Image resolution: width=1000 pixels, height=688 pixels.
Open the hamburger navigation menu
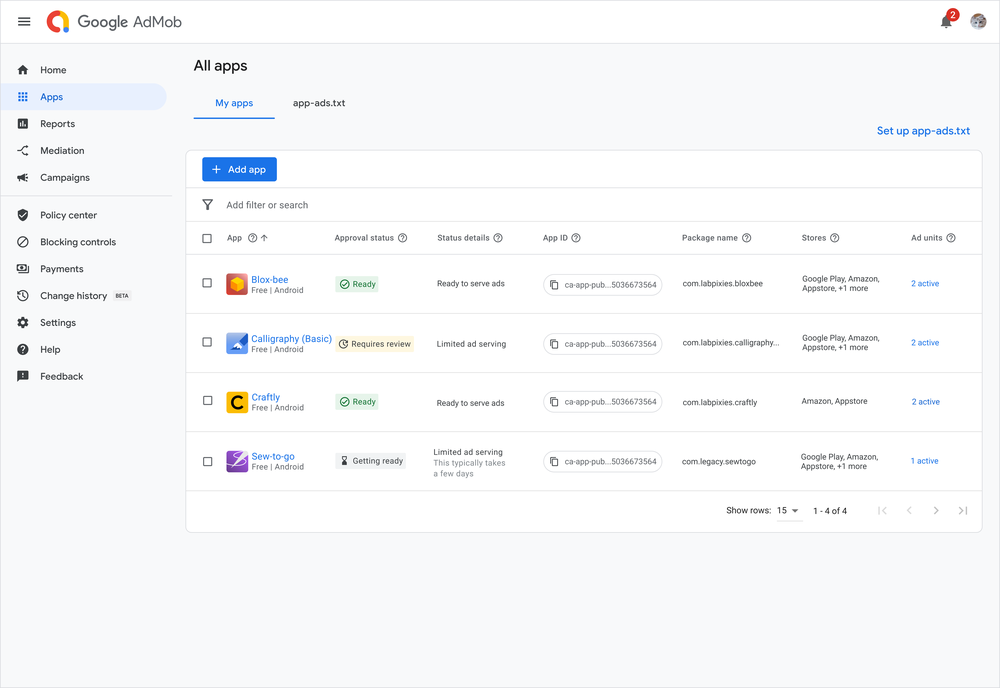[x=24, y=21]
